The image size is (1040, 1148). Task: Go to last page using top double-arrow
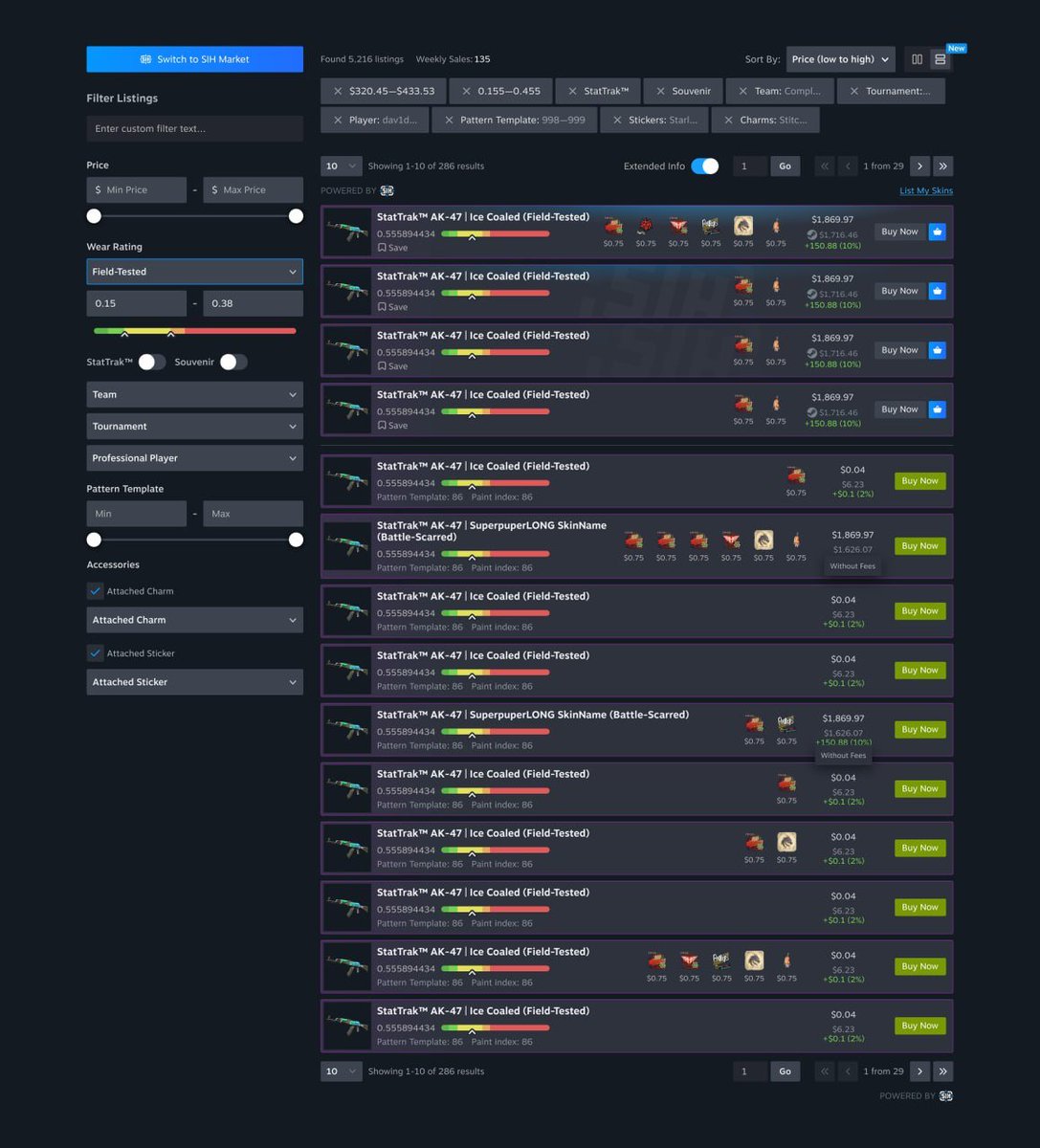click(942, 166)
